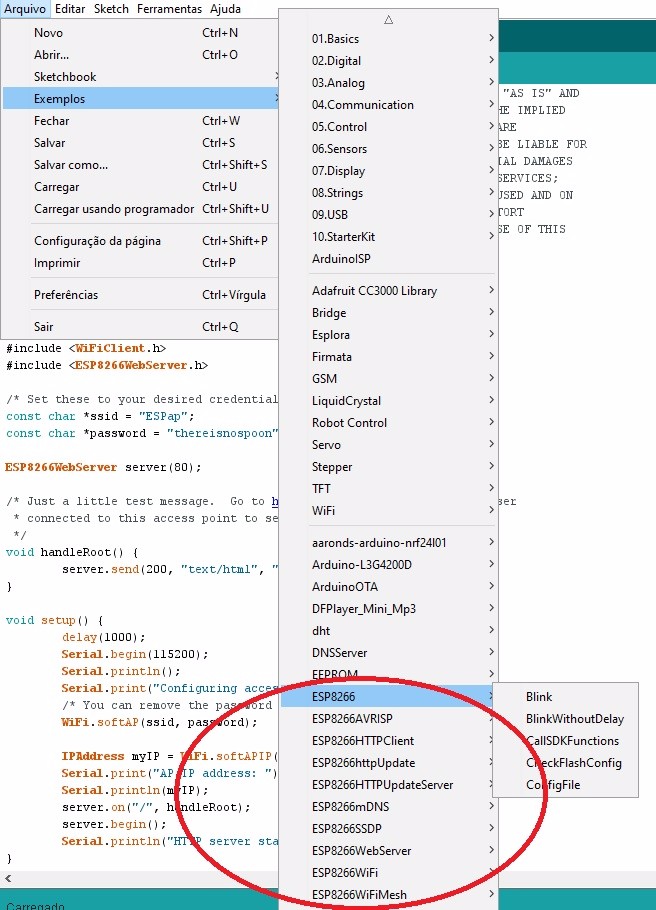Expand 02.Digital examples submenu
Screen dimensions: 656x910
click(x=388, y=61)
